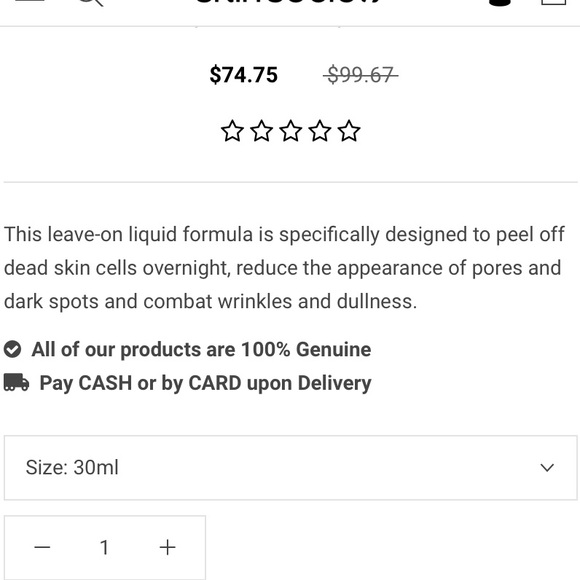
Task: Click the fourth rating star
Action: [320, 131]
